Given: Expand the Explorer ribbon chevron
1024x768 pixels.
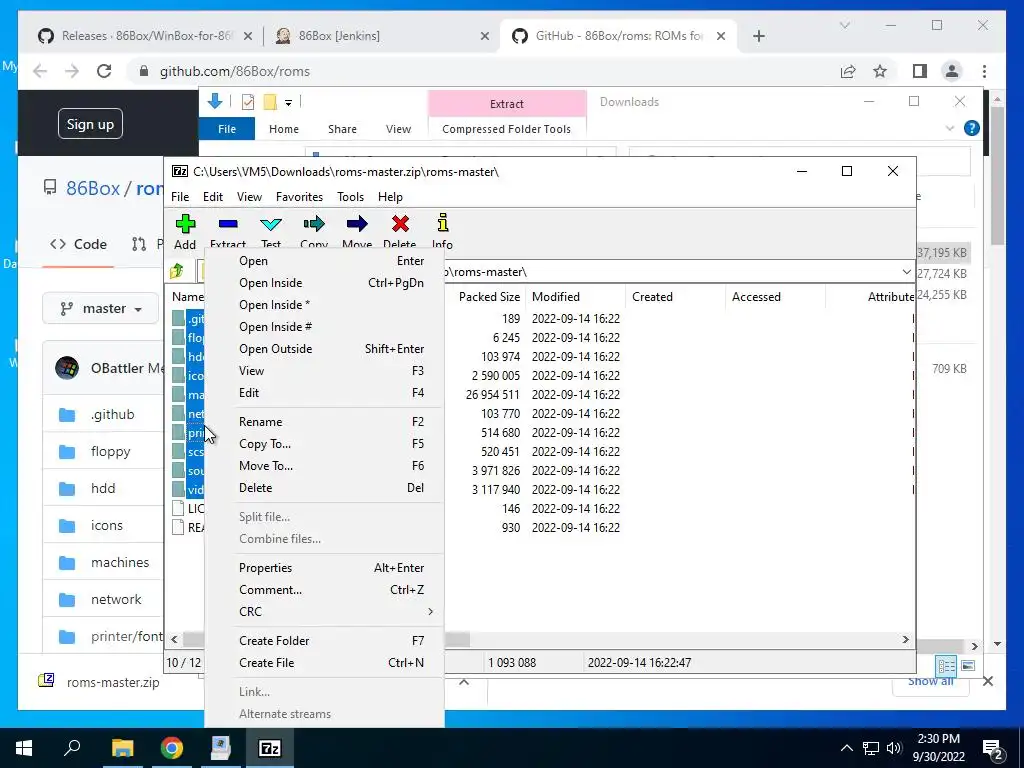Looking at the screenshot, I should click(950, 129).
